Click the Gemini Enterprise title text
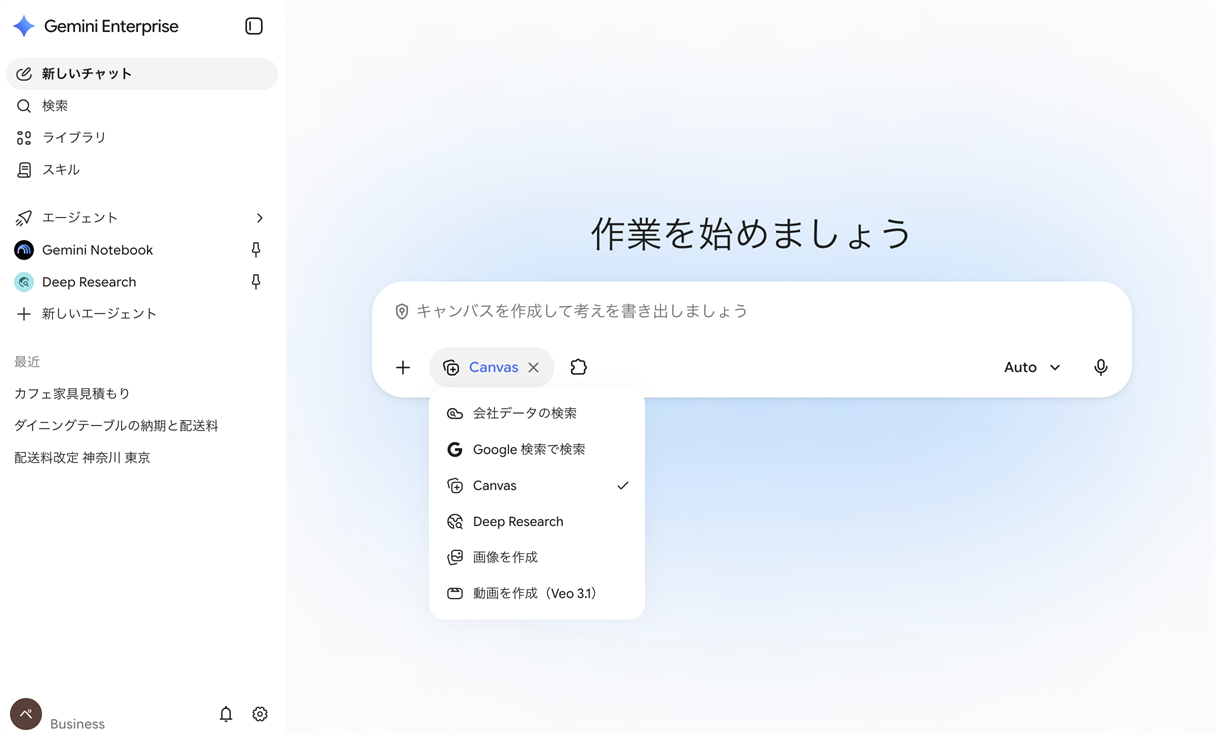This screenshot has width=1216, height=735. [111, 27]
